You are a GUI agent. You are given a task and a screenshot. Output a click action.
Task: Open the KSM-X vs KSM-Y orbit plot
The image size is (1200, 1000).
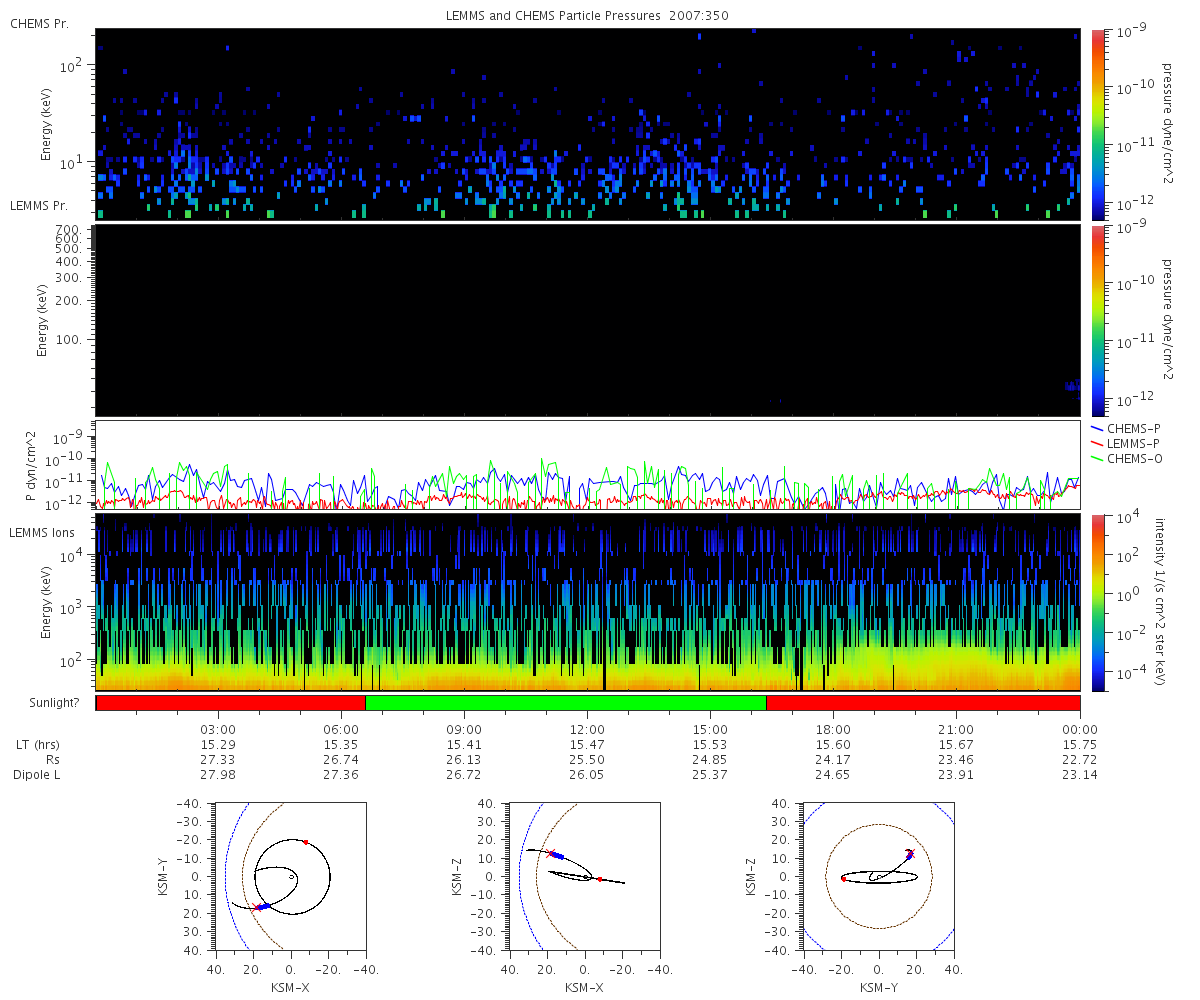(x=290, y=876)
